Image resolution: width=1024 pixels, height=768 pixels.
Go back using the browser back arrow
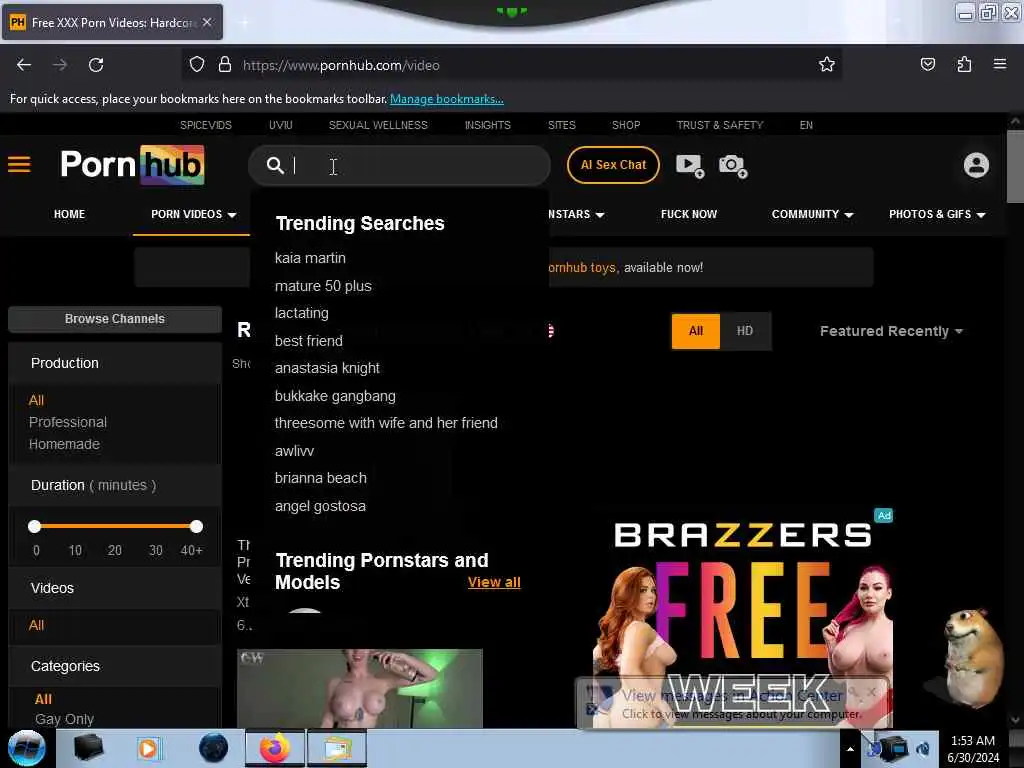coord(24,65)
